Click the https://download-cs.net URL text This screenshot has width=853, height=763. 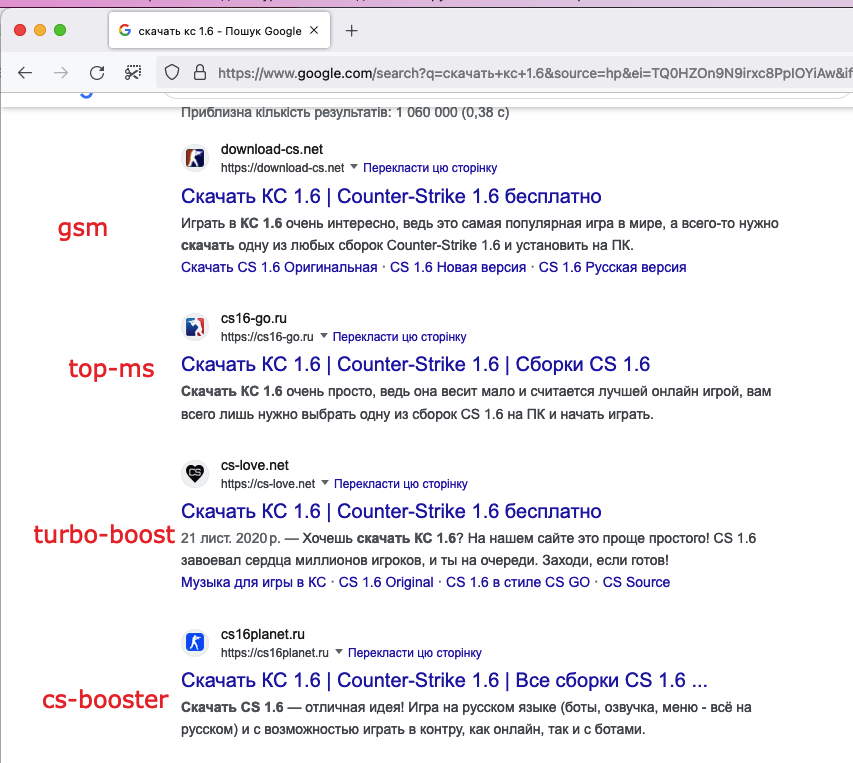click(x=282, y=168)
